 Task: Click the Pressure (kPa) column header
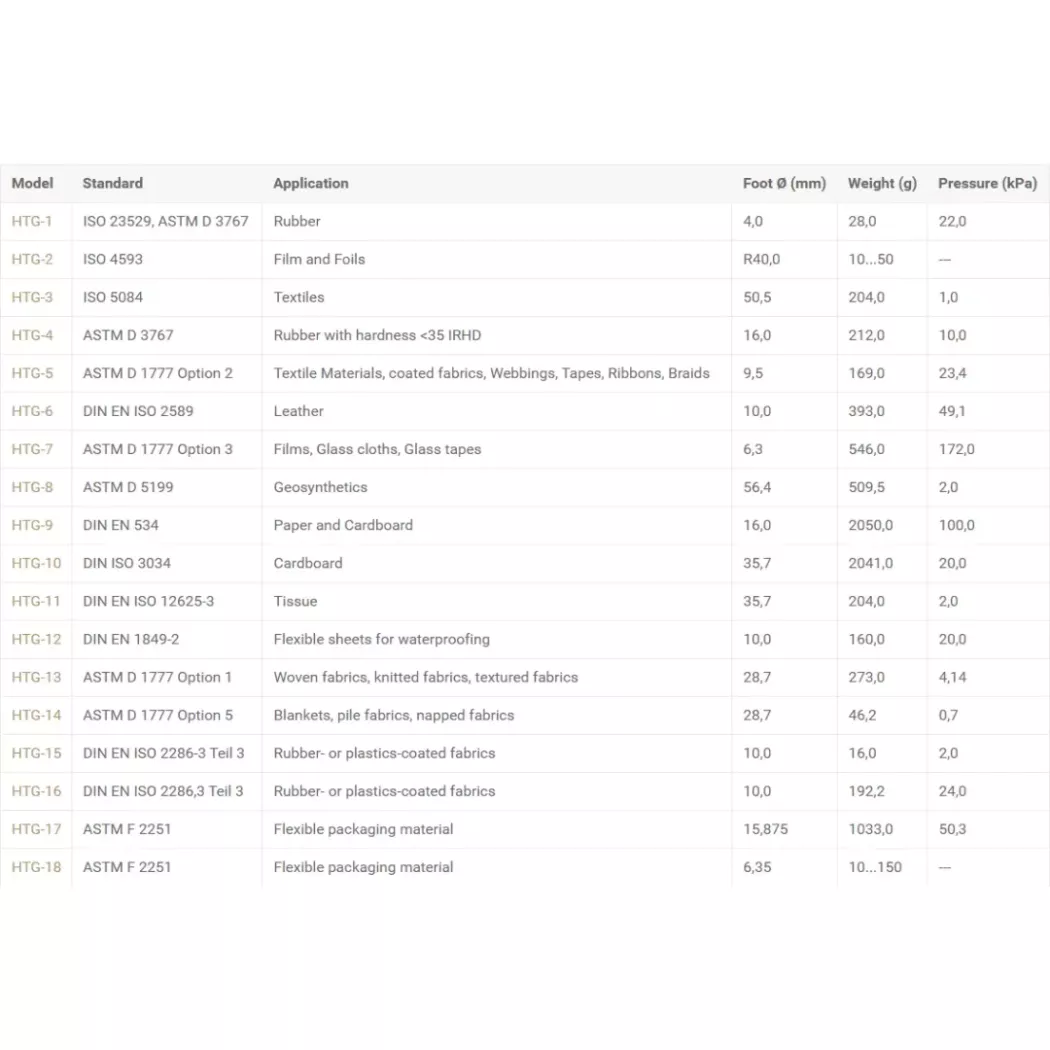tap(987, 183)
